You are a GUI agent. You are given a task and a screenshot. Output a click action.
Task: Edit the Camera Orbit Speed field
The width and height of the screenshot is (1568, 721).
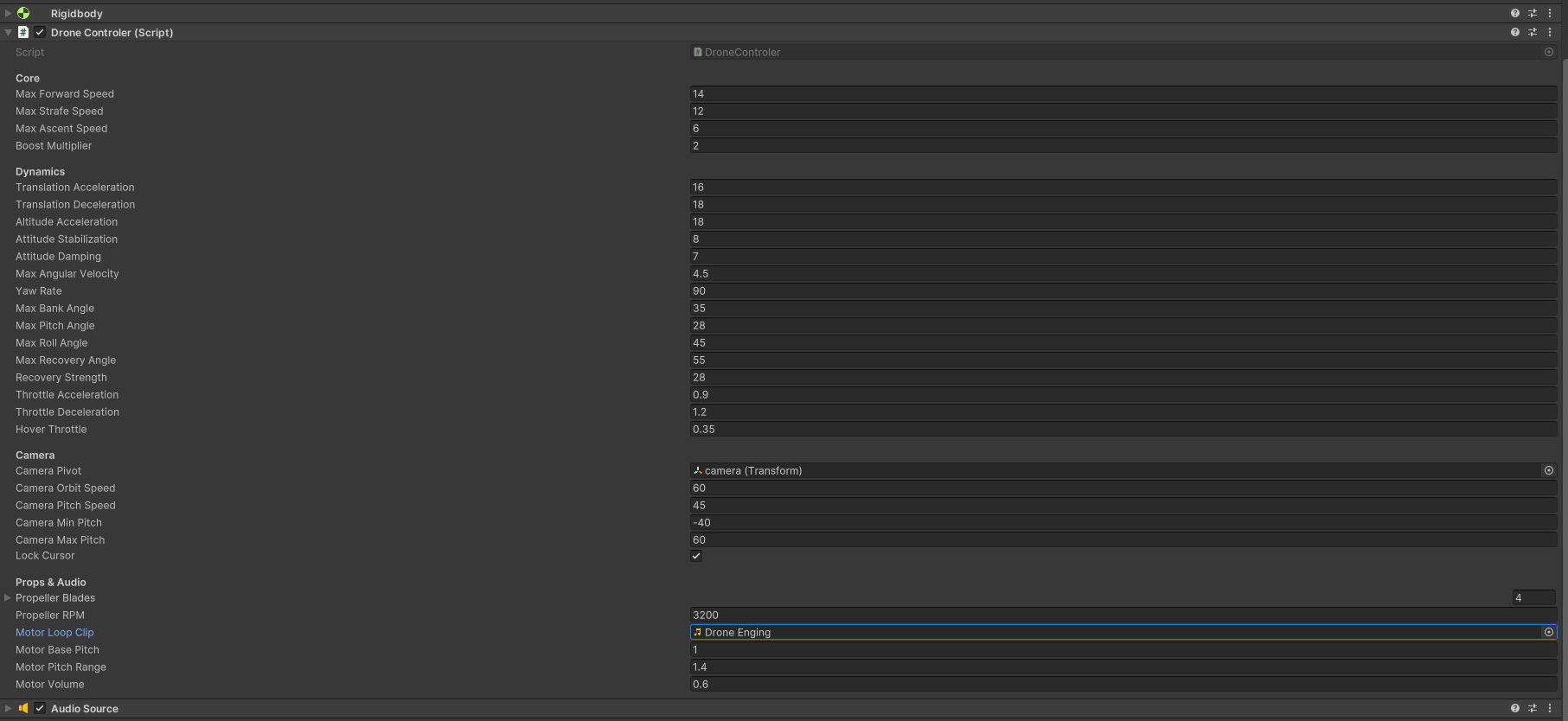(x=1123, y=488)
